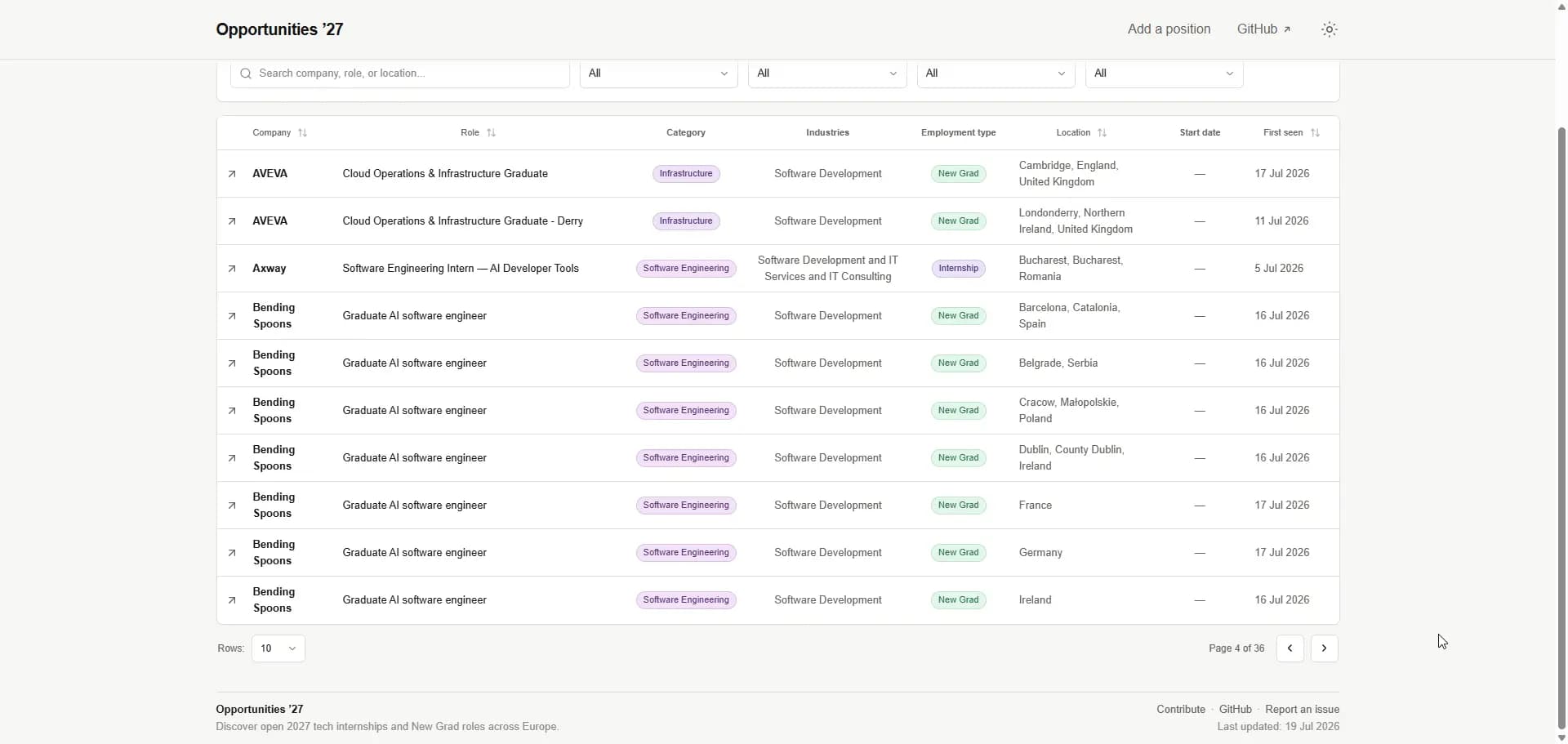Click the 'Axway' company name
Viewport: 1568px width, 744px height.
(269, 269)
